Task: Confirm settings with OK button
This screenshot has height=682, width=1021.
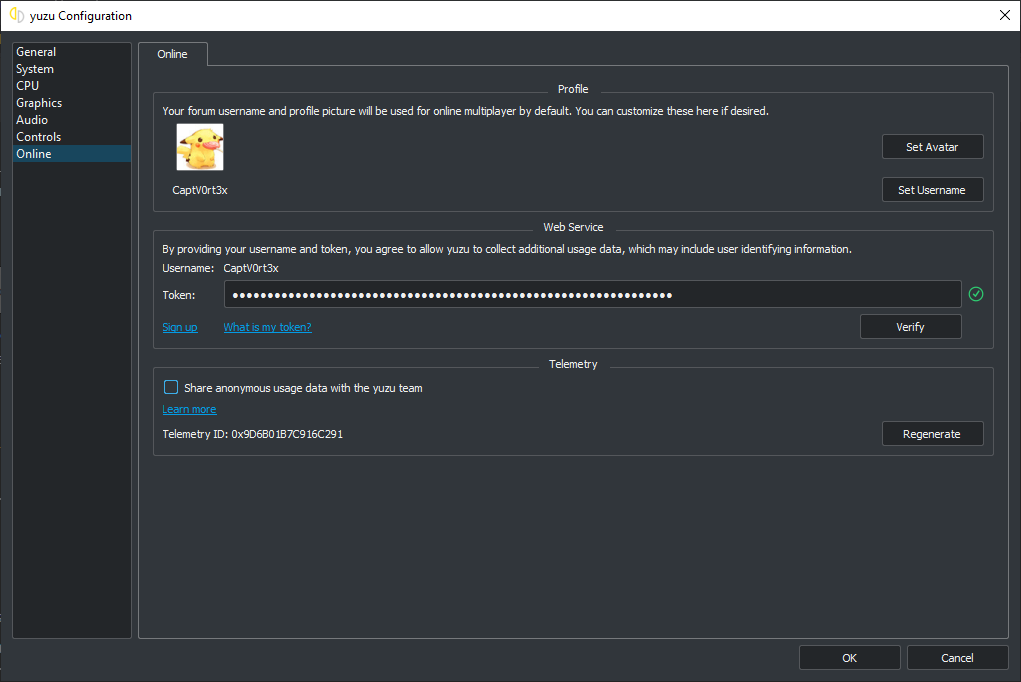Action: click(849, 657)
